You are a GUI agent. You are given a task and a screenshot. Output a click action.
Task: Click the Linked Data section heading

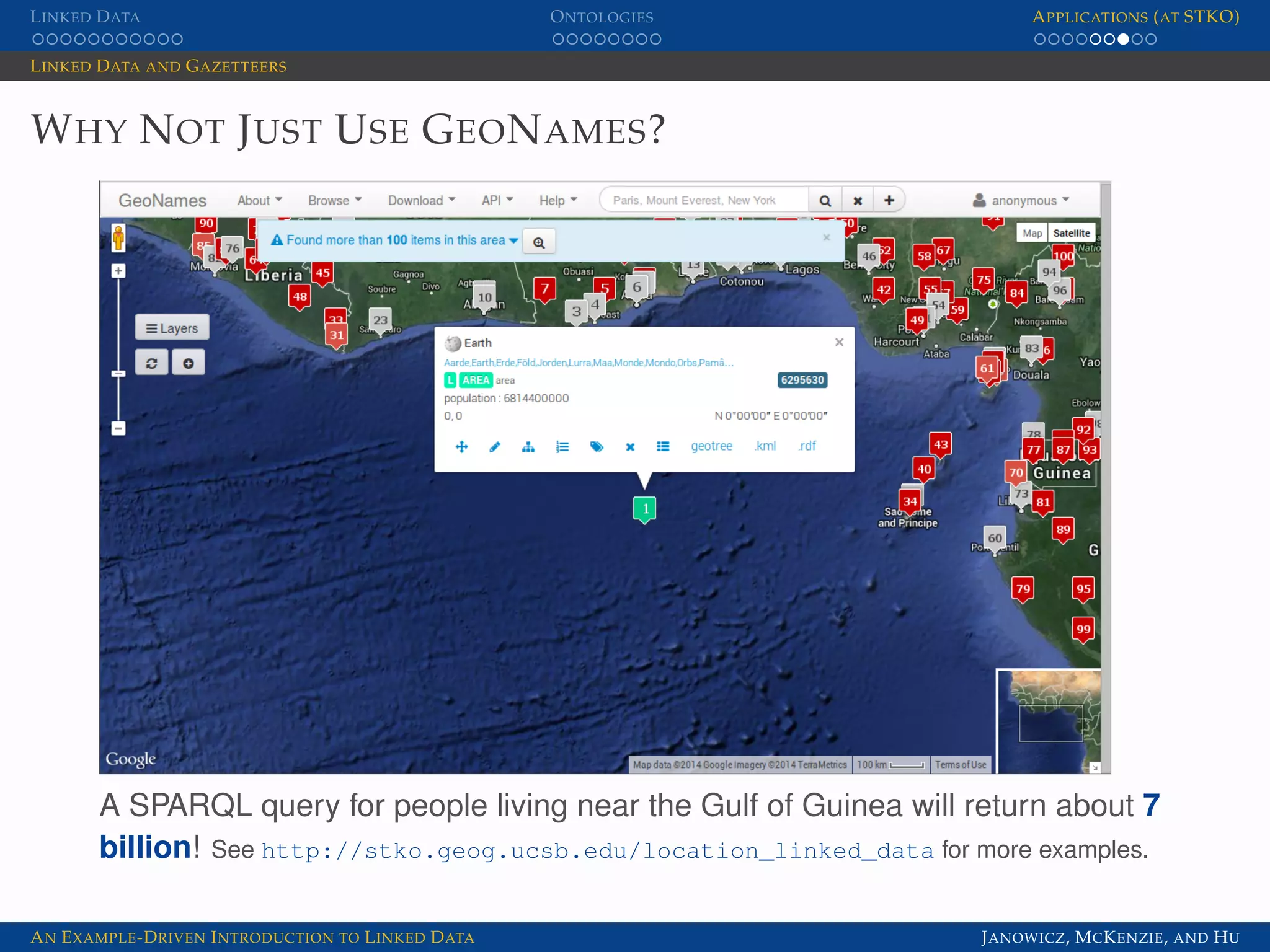(x=85, y=17)
